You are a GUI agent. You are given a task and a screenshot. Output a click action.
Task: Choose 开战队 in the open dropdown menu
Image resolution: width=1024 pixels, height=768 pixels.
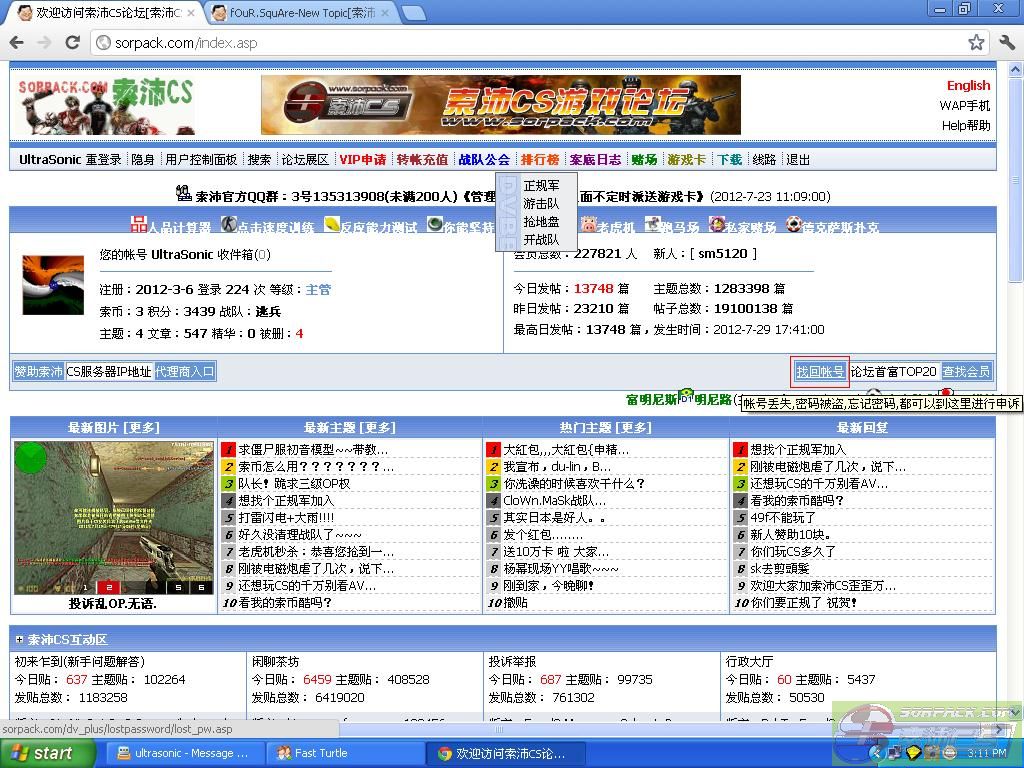[540, 239]
